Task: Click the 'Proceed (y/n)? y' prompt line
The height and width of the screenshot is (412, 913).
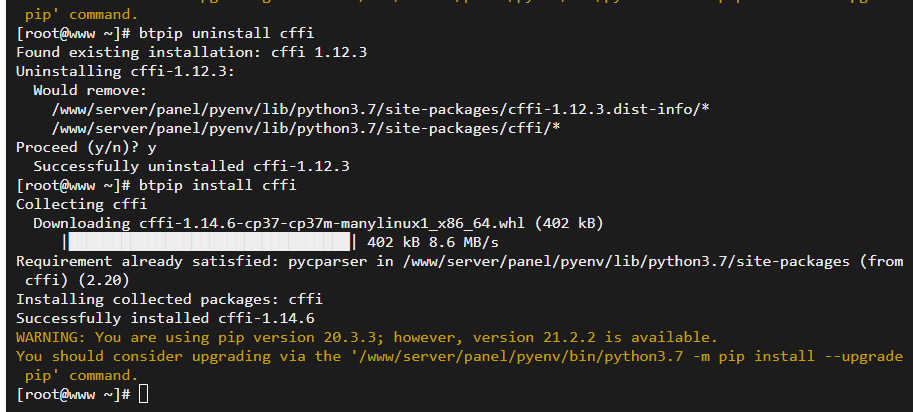Action: [x=86, y=147]
